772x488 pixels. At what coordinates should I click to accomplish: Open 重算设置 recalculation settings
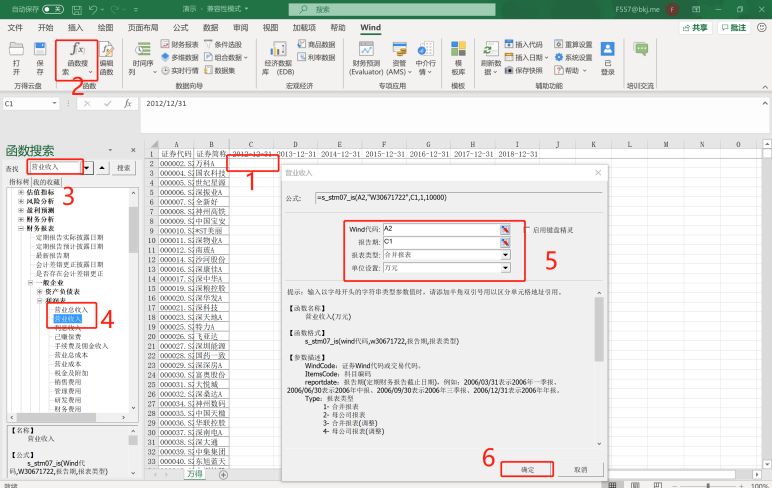[x=574, y=44]
